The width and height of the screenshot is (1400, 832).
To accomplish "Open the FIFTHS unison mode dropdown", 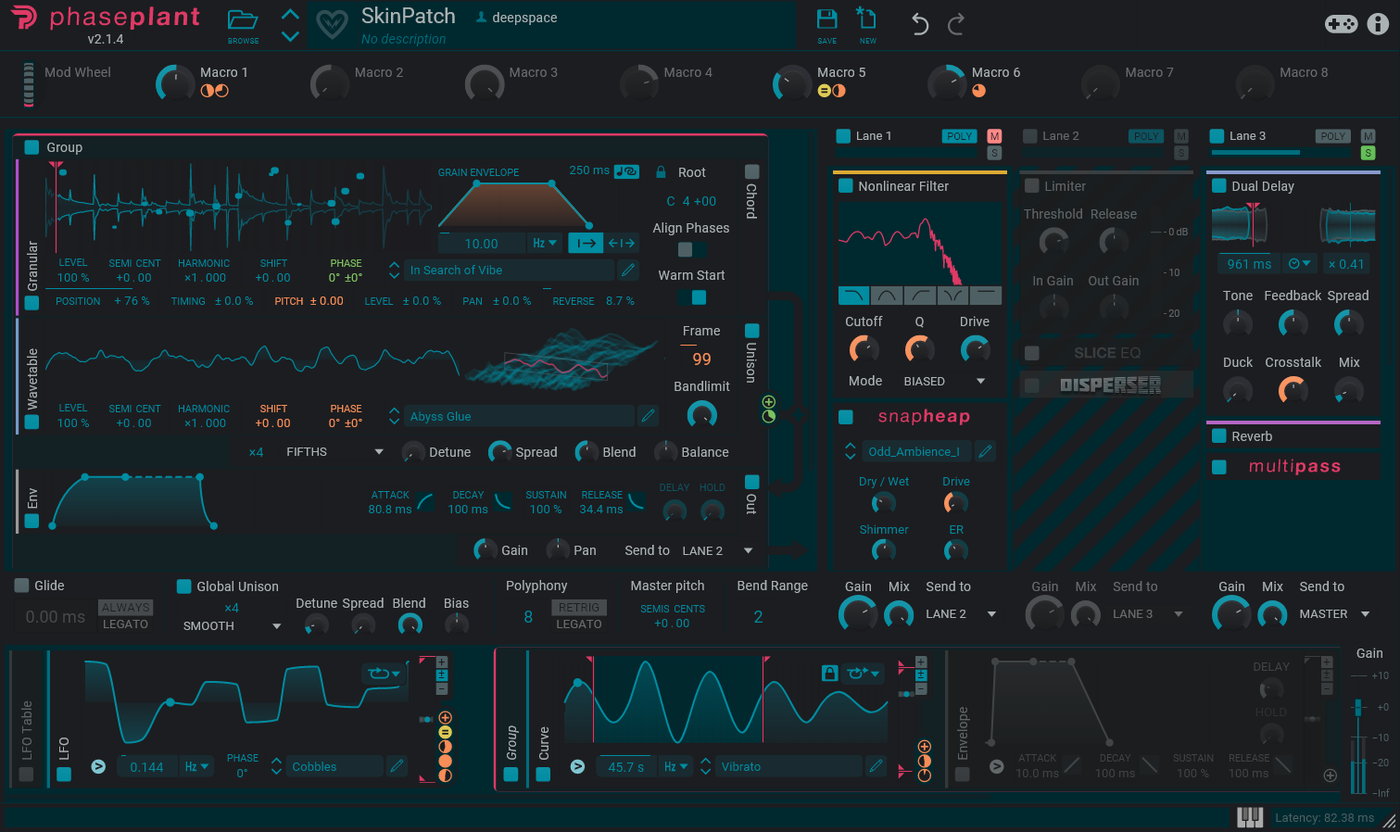I will tap(334, 452).
